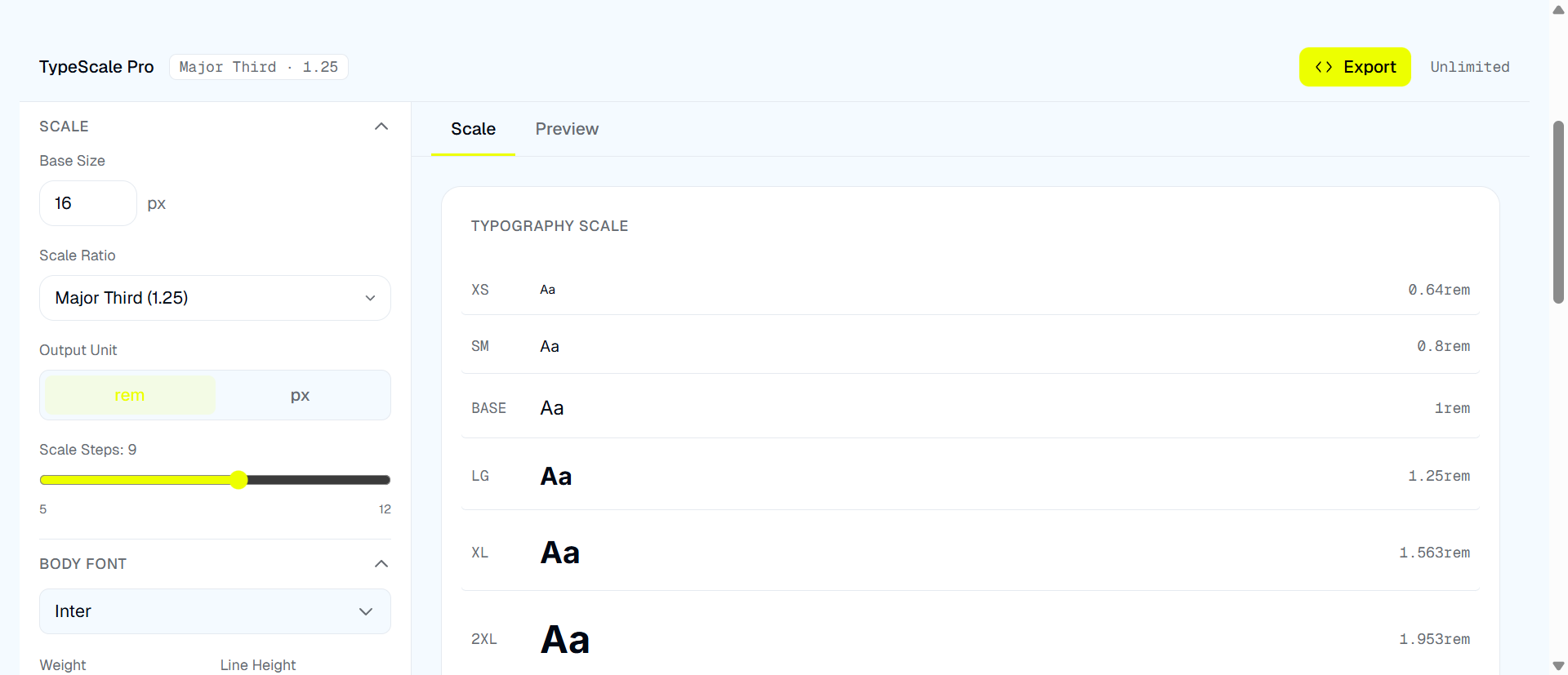This screenshot has height=675, width=1568.
Task: Switch to the Preview tab
Action: [567, 129]
